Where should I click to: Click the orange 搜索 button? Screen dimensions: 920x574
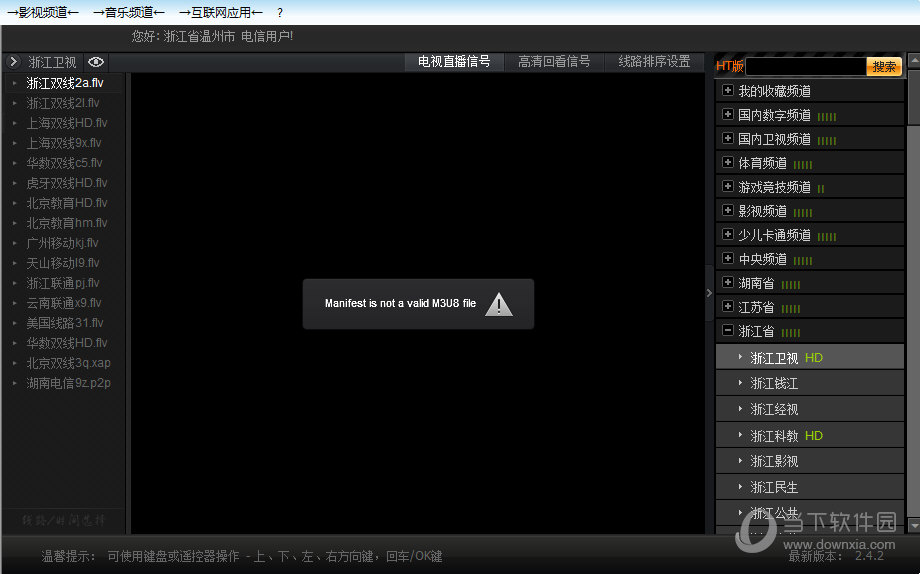tap(884, 67)
